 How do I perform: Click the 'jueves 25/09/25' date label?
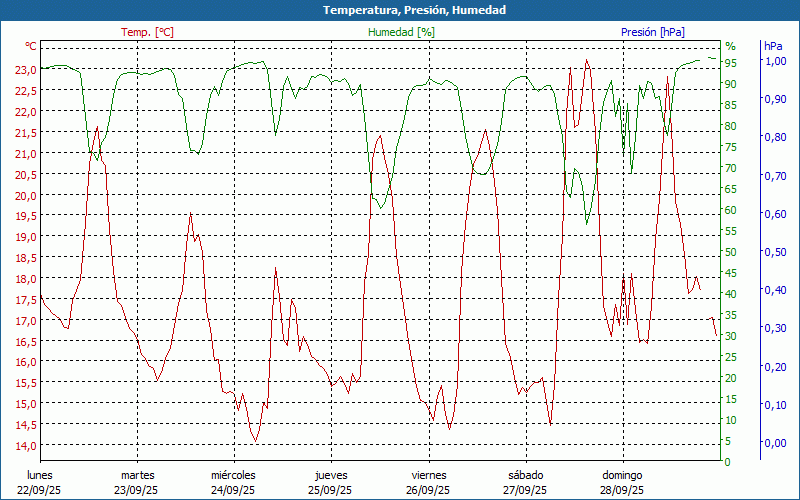click(x=330, y=482)
